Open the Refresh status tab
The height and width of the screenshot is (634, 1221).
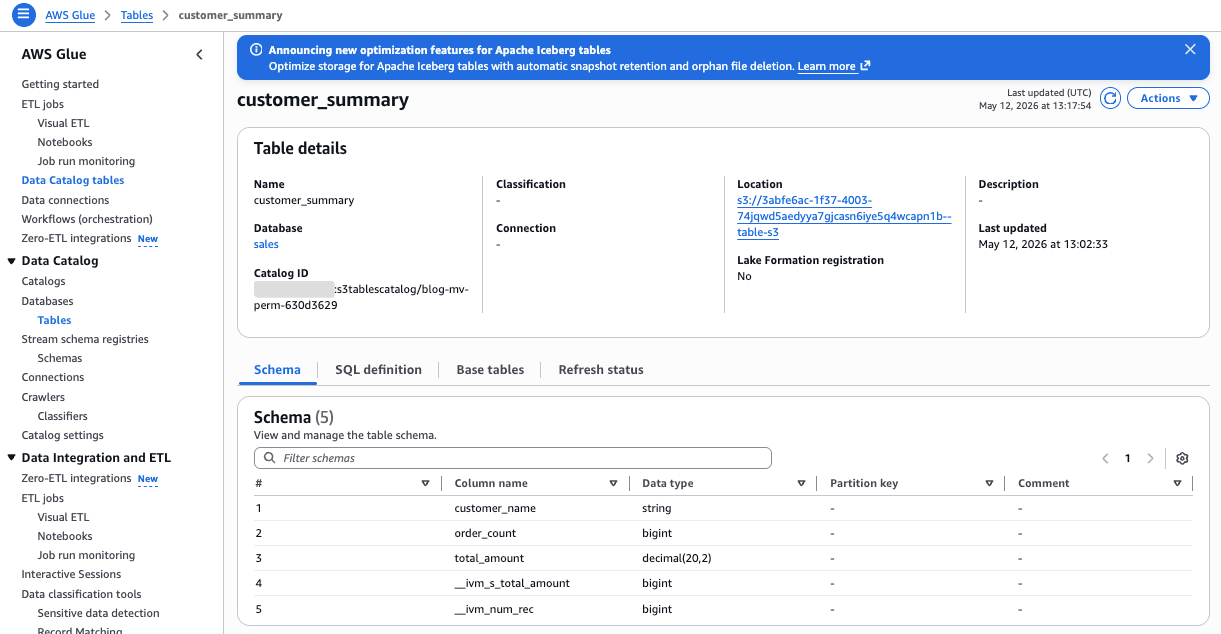(x=601, y=370)
